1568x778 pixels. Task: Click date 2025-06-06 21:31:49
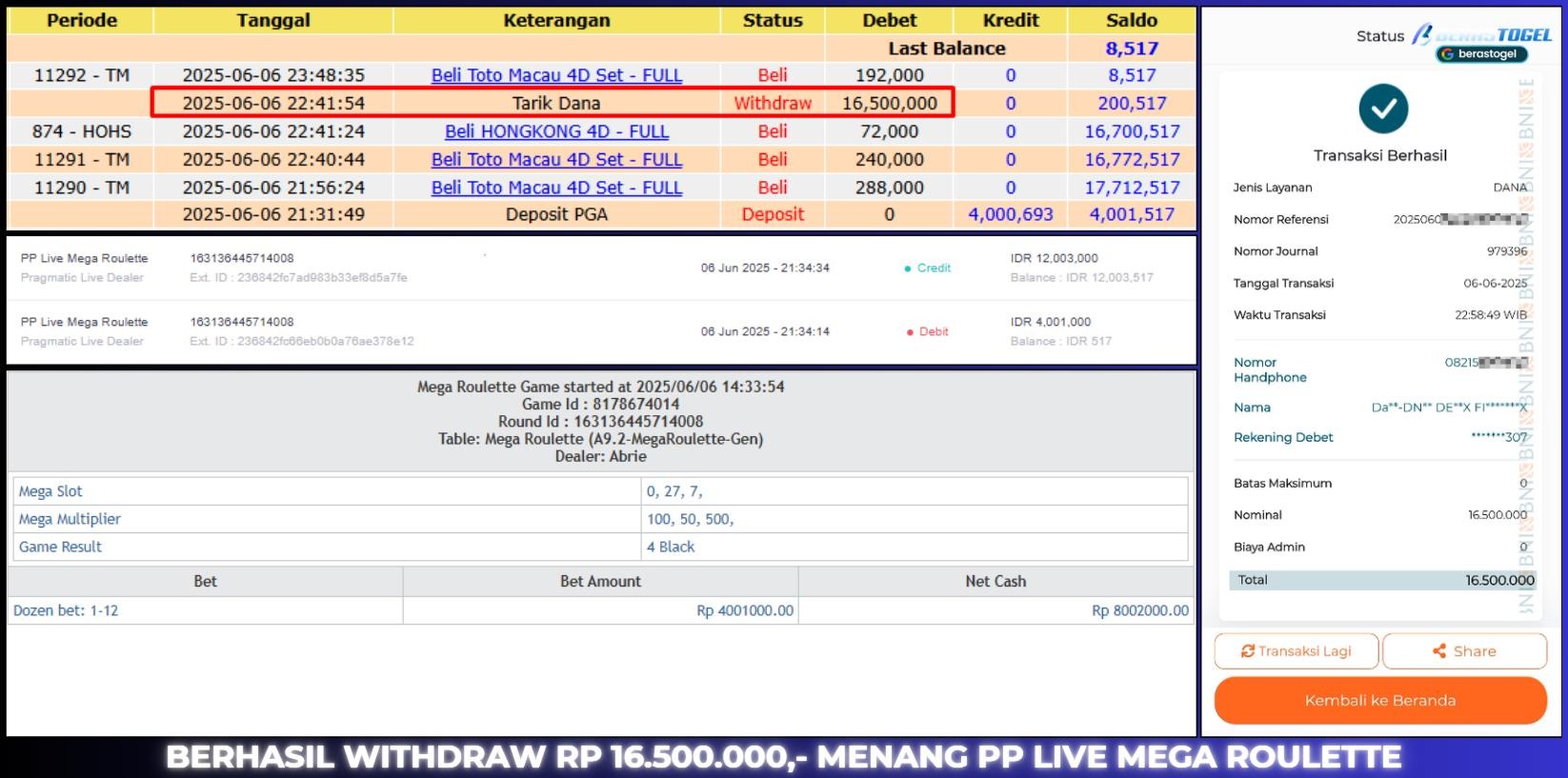click(x=273, y=214)
